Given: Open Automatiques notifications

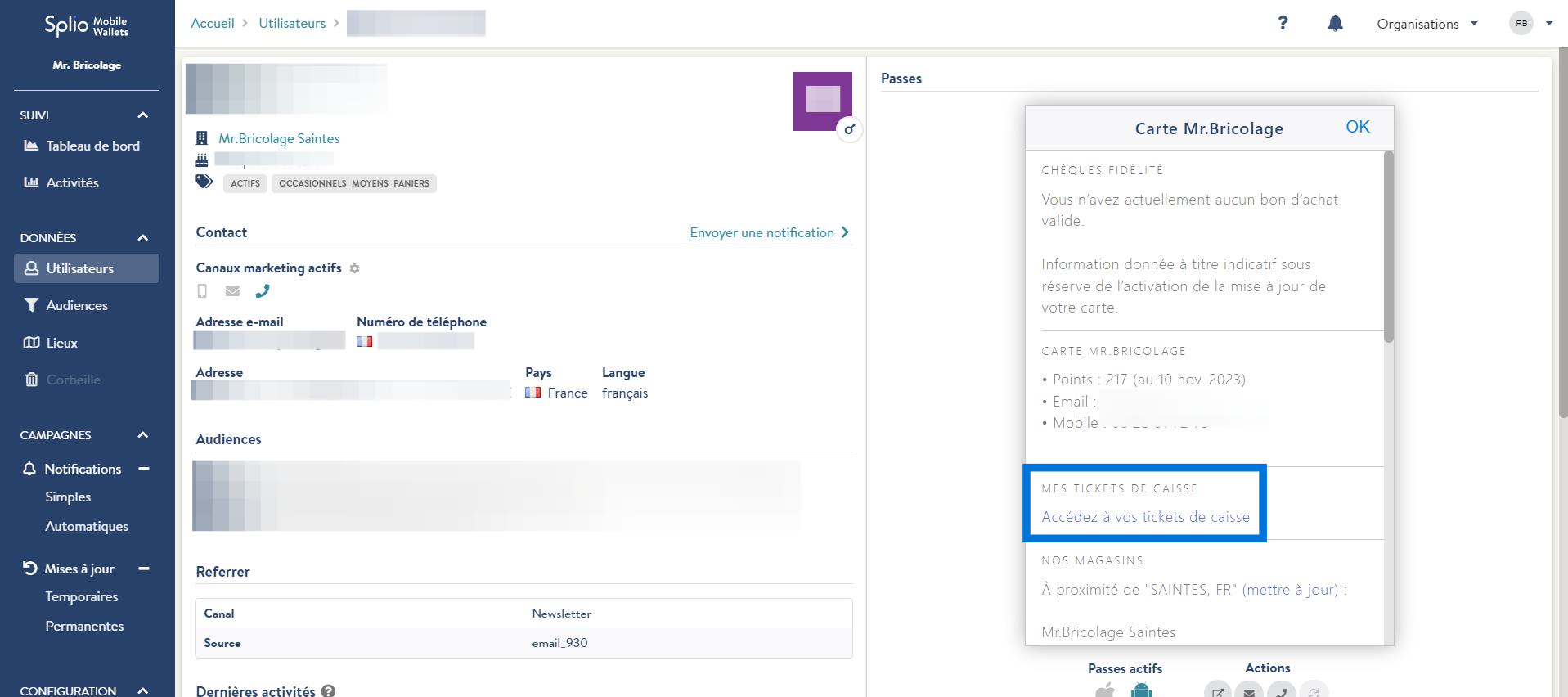Looking at the screenshot, I should 87,526.
